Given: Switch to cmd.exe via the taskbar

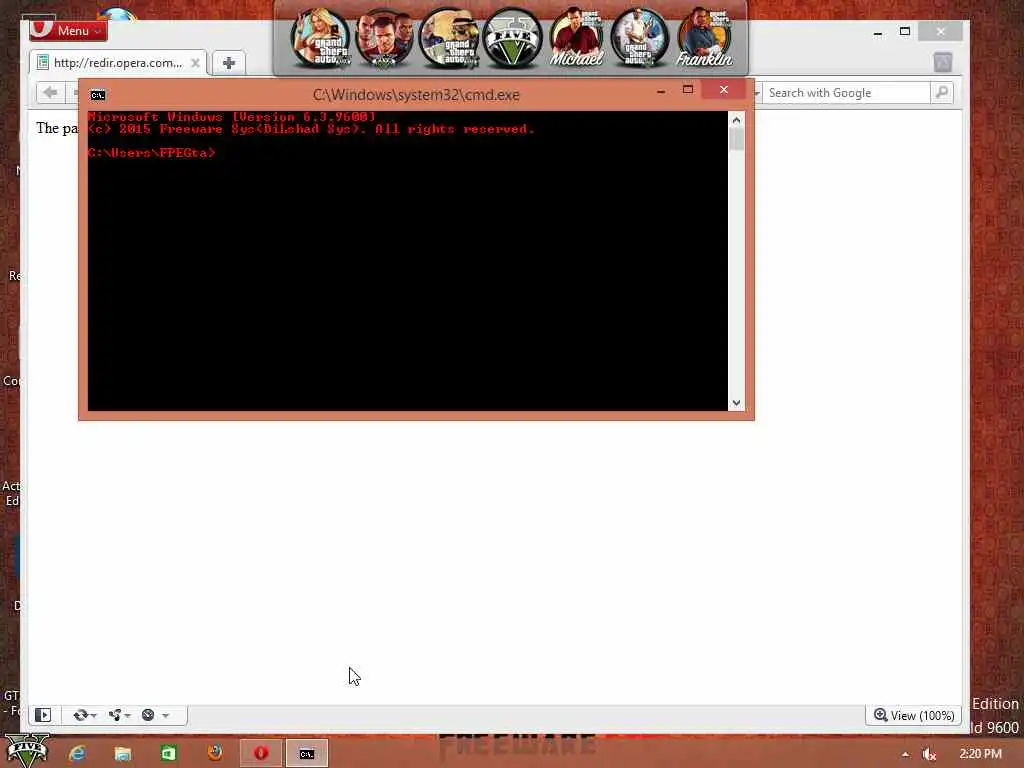Looking at the screenshot, I should pyautogui.click(x=306, y=753).
